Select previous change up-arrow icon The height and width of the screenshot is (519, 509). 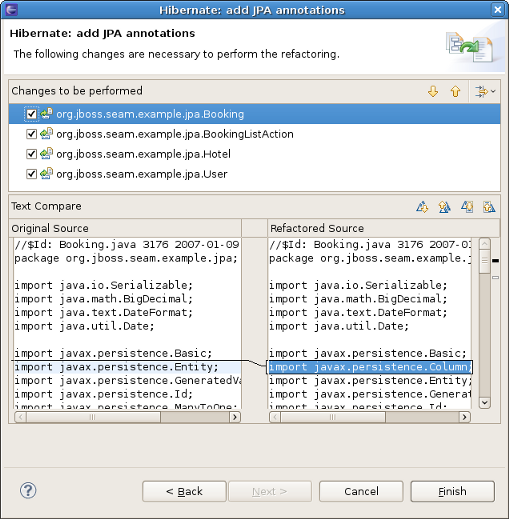(x=455, y=91)
